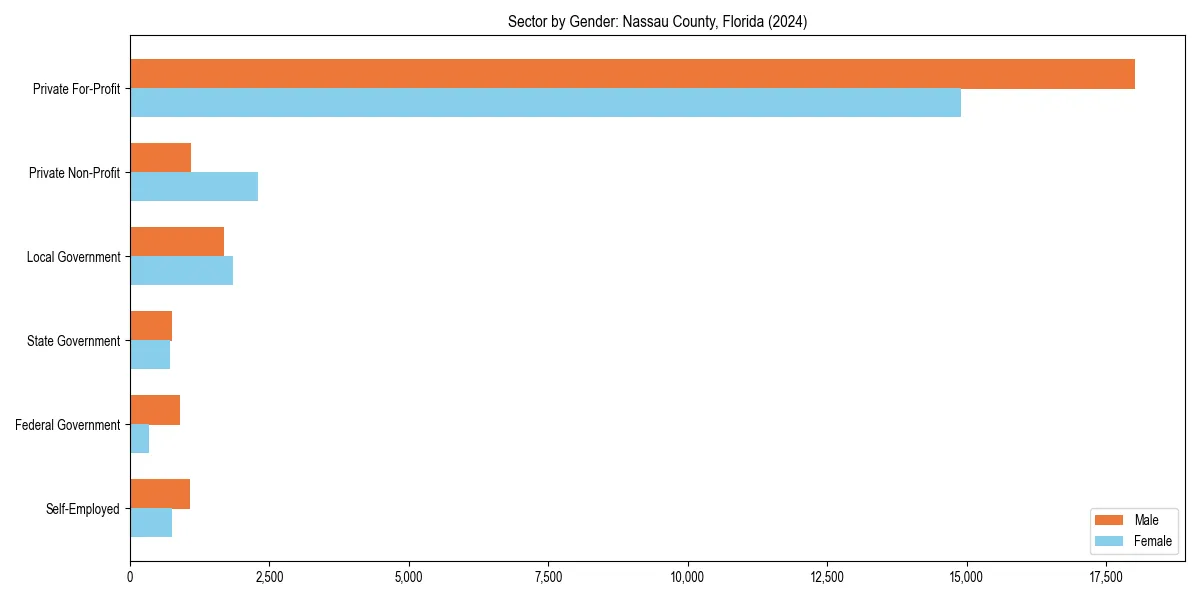Viewport: 1200px width, 600px height.
Task: Select the Male entry in the legend
Action: pyautogui.click(x=1146, y=520)
